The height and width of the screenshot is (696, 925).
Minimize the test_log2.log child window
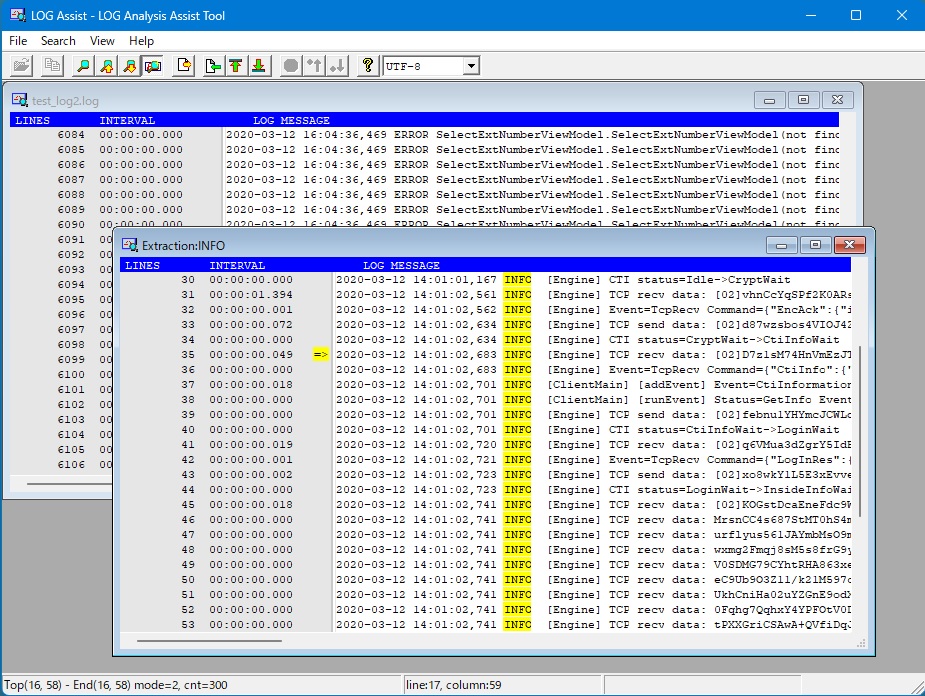[x=769, y=100]
